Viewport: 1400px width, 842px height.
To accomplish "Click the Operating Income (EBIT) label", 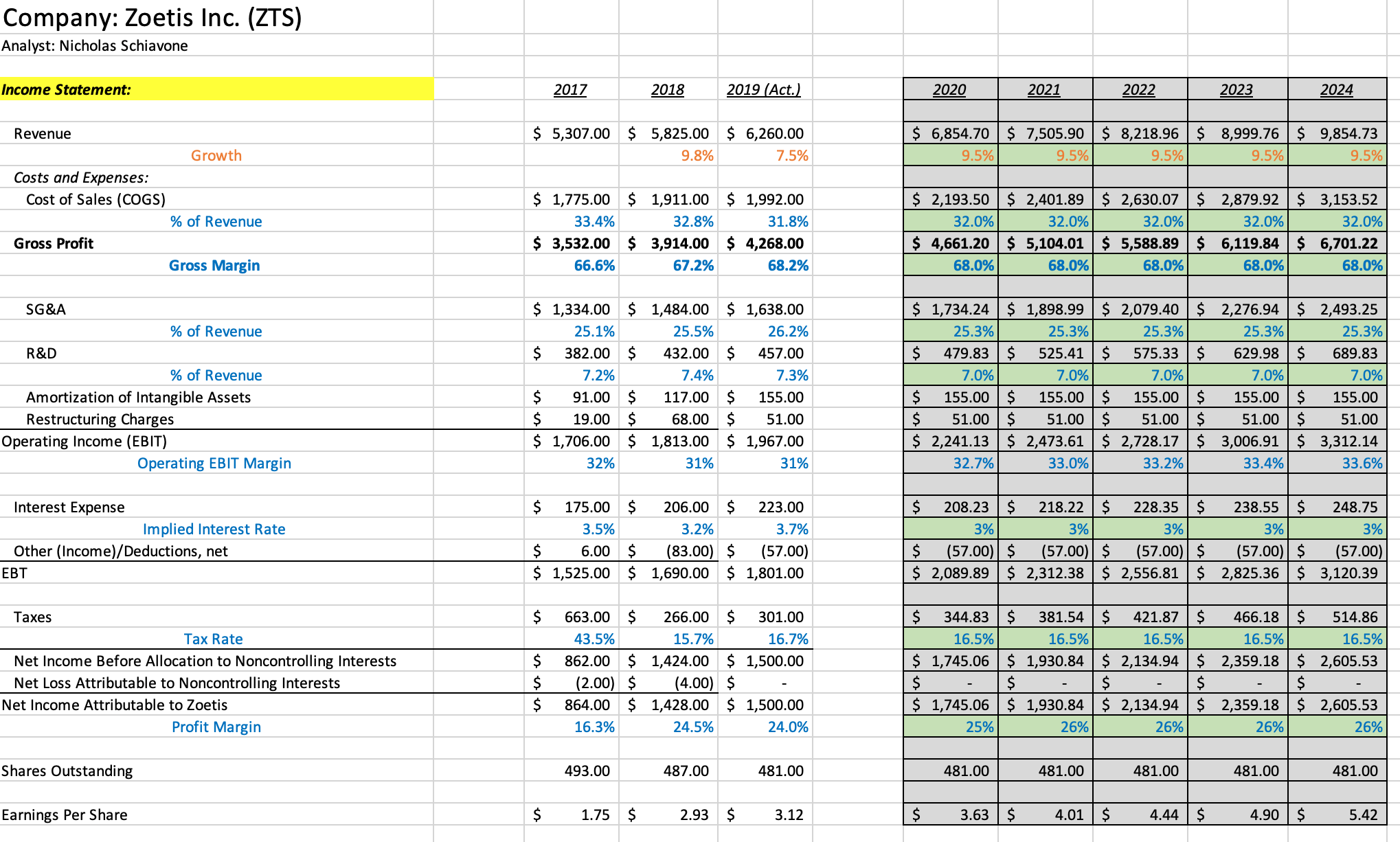I will coord(84,442).
